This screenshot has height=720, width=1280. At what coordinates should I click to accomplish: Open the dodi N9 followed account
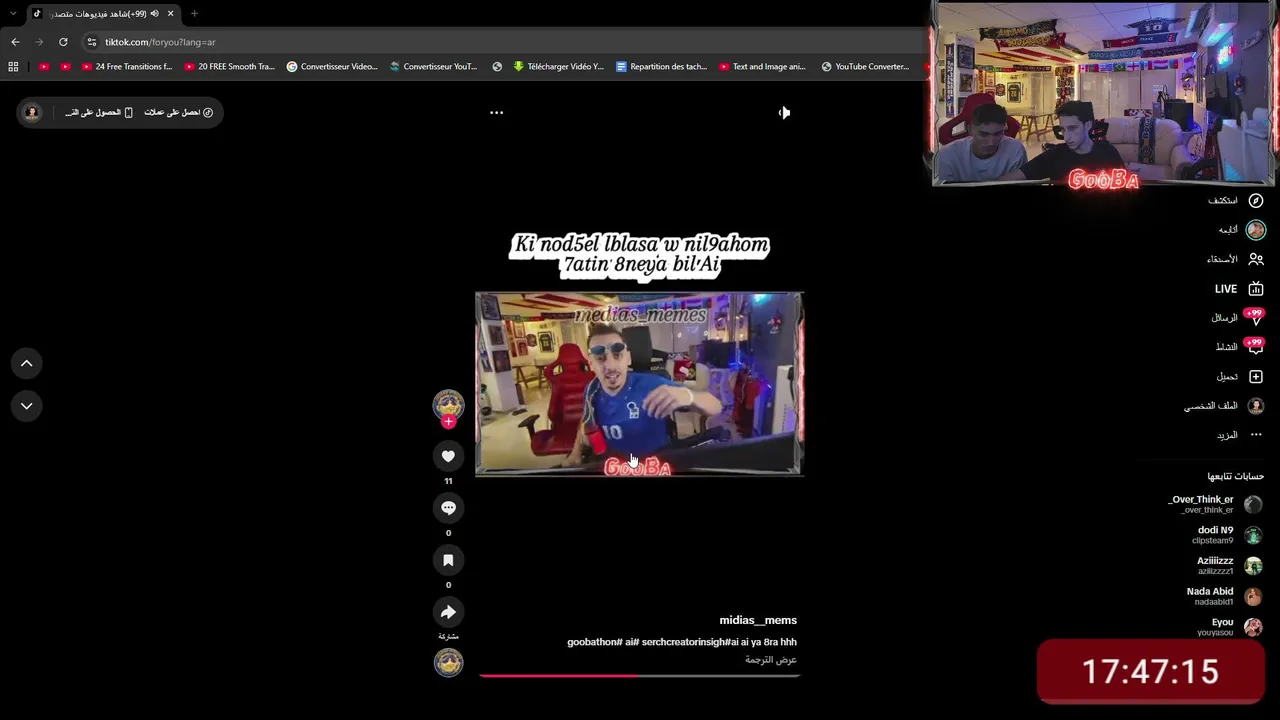click(1227, 535)
